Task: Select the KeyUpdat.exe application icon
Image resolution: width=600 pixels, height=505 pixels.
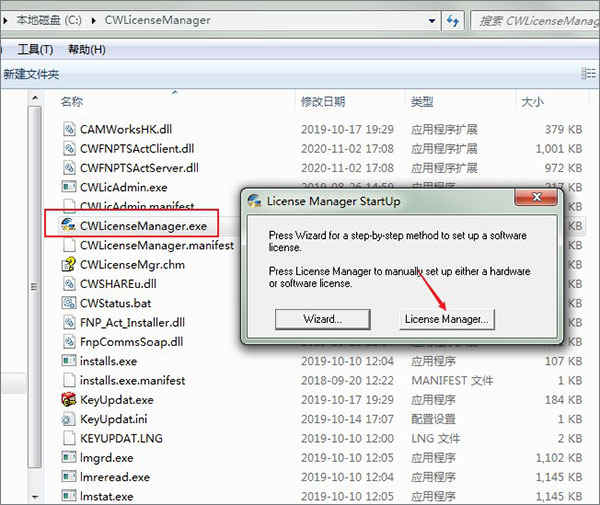Action: tap(69, 399)
